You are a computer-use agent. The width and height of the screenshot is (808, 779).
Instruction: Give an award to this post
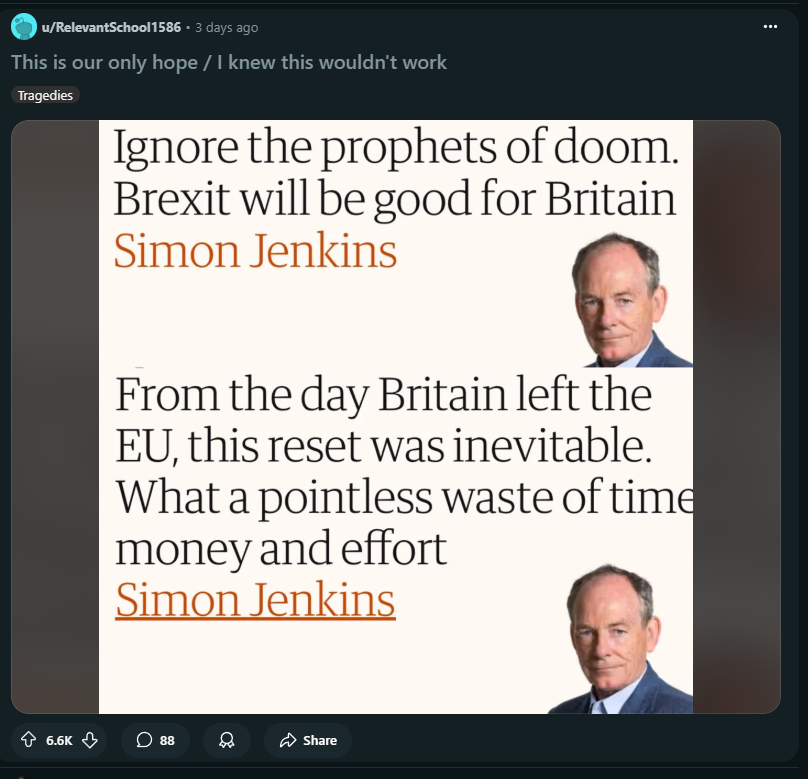(x=227, y=740)
